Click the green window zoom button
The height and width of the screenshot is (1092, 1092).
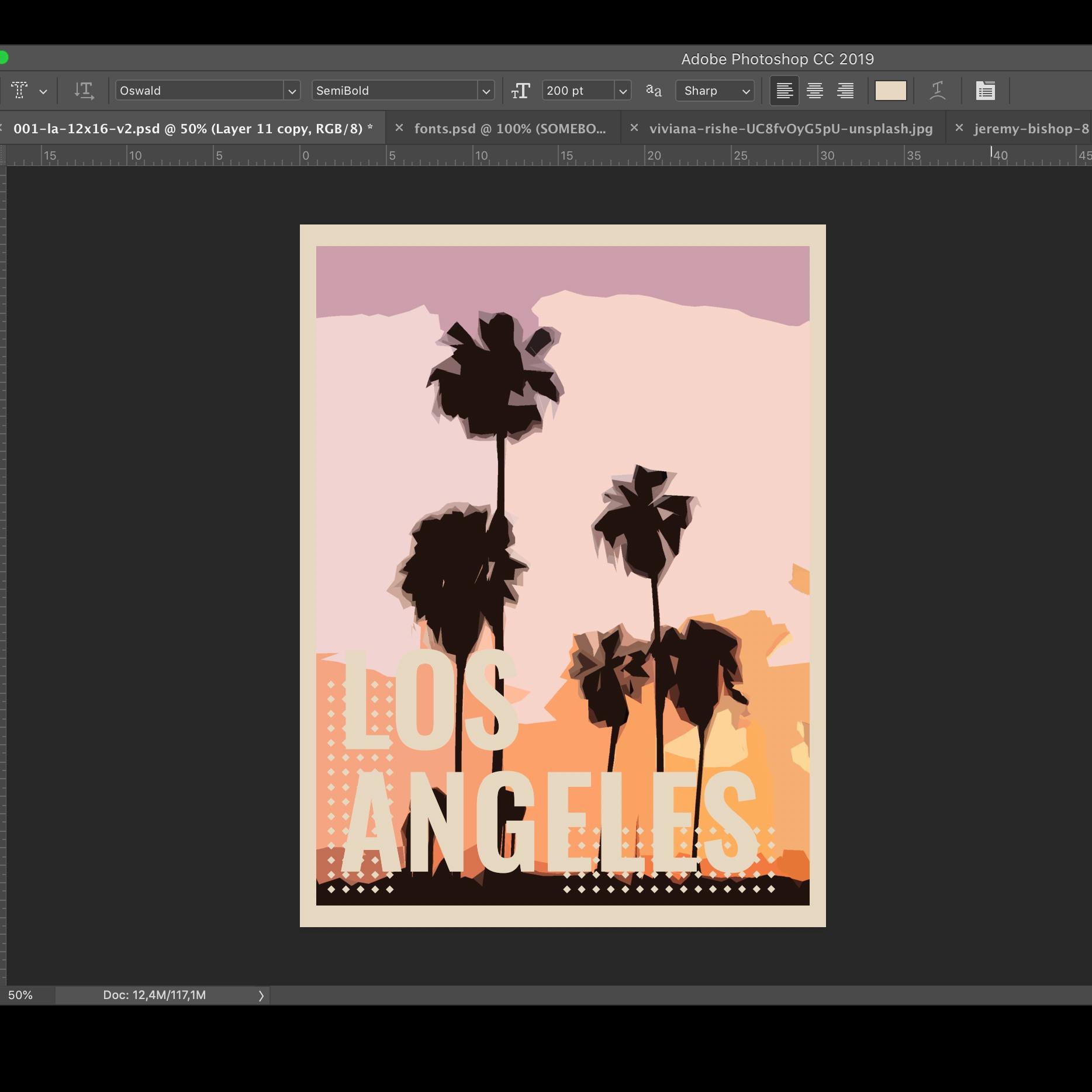click(3, 57)
